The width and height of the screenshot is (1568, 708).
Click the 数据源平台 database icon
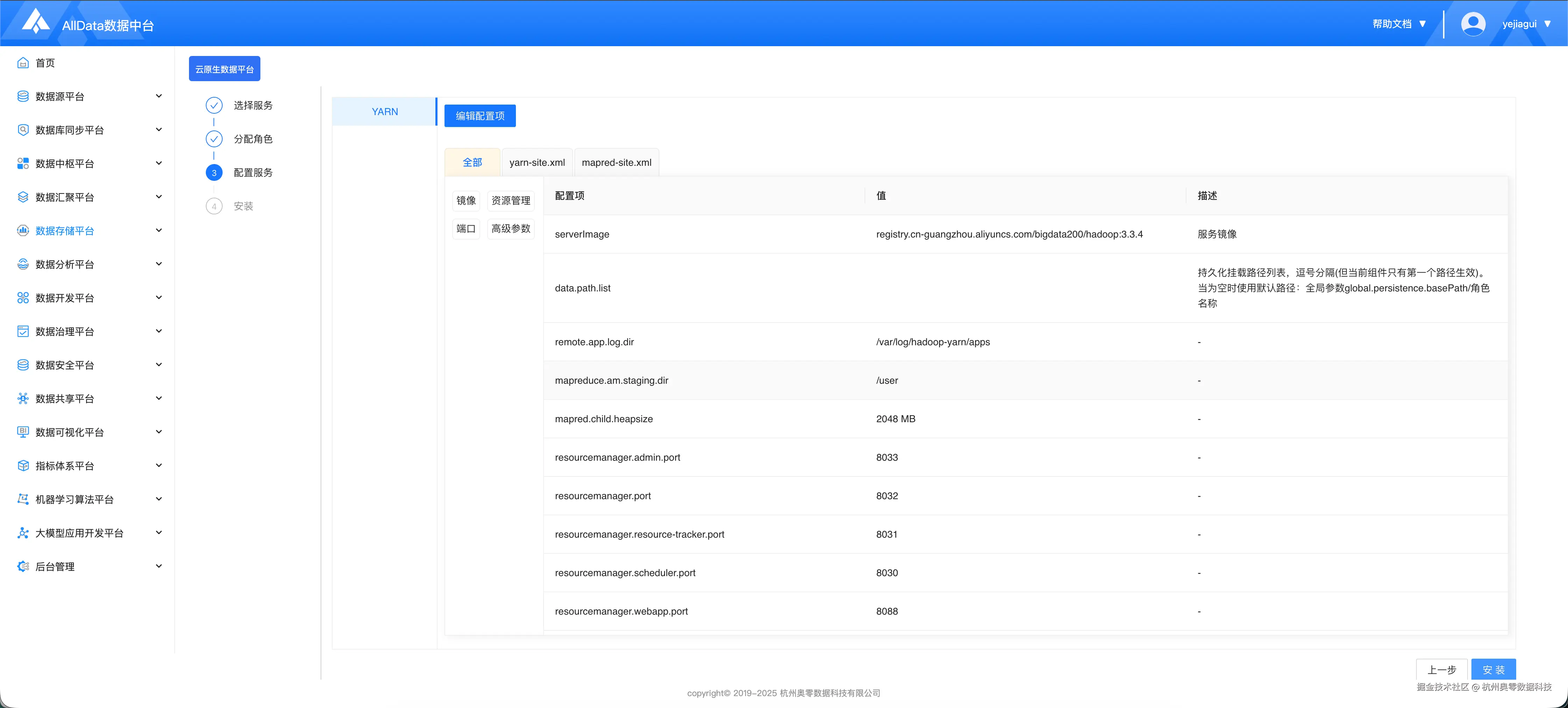point(23,96)
